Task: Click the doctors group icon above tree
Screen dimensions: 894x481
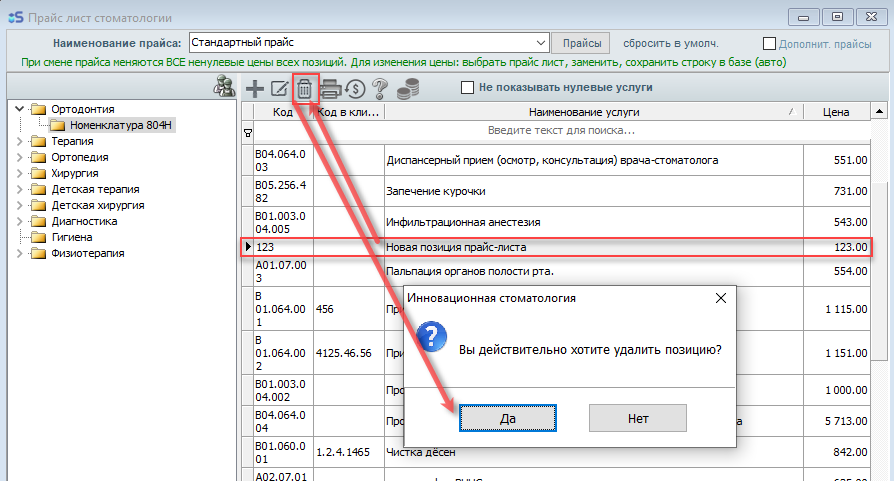Action: [x=224, y=87]
